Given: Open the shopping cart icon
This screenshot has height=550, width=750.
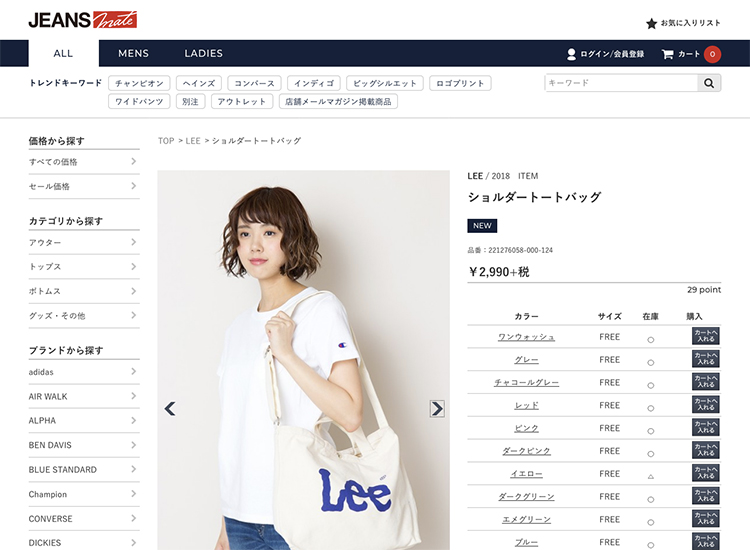Looking at the screenshot, I should coord(667,54).
